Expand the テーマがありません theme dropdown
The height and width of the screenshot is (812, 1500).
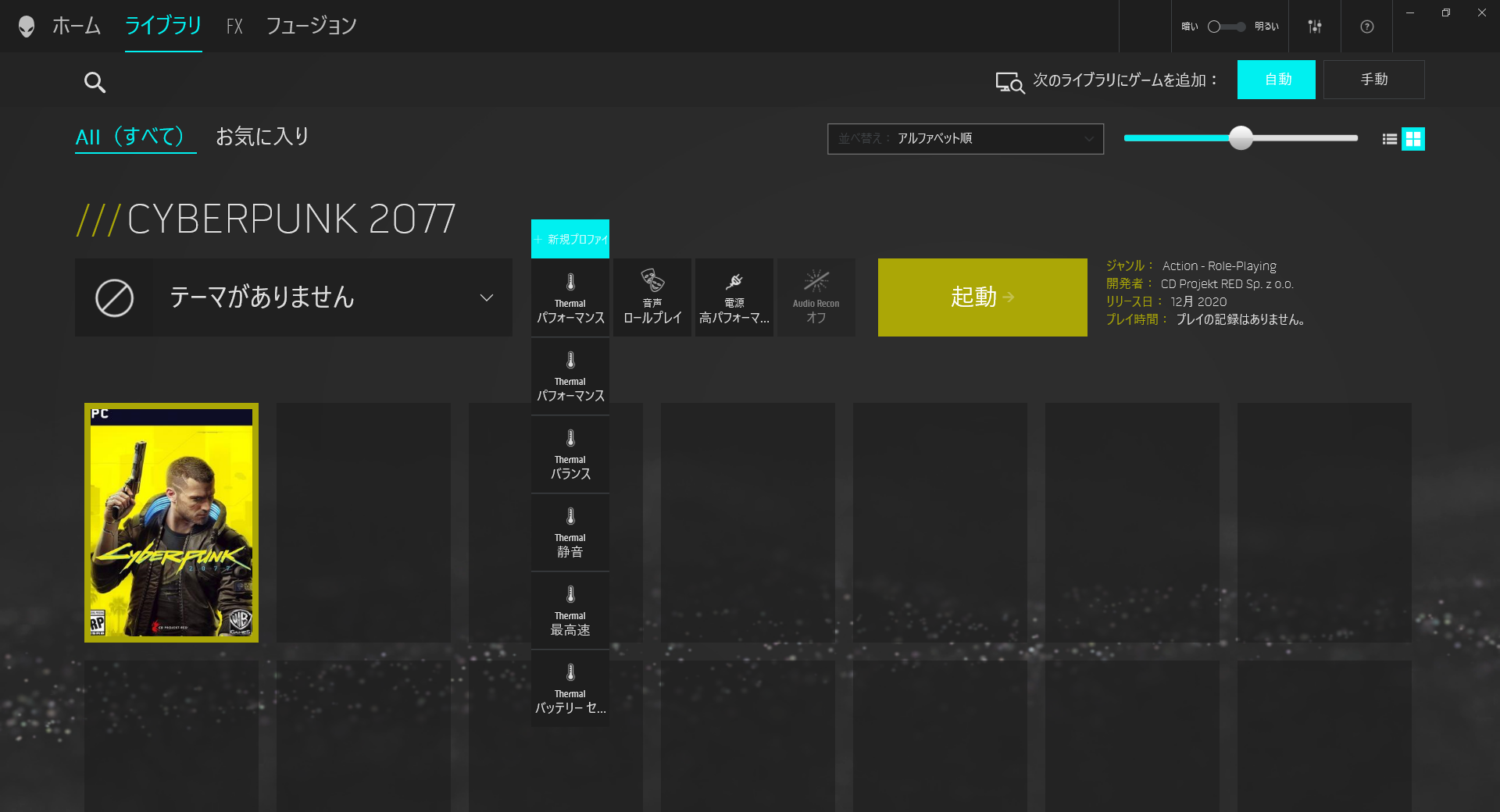[x=294, y=297]
